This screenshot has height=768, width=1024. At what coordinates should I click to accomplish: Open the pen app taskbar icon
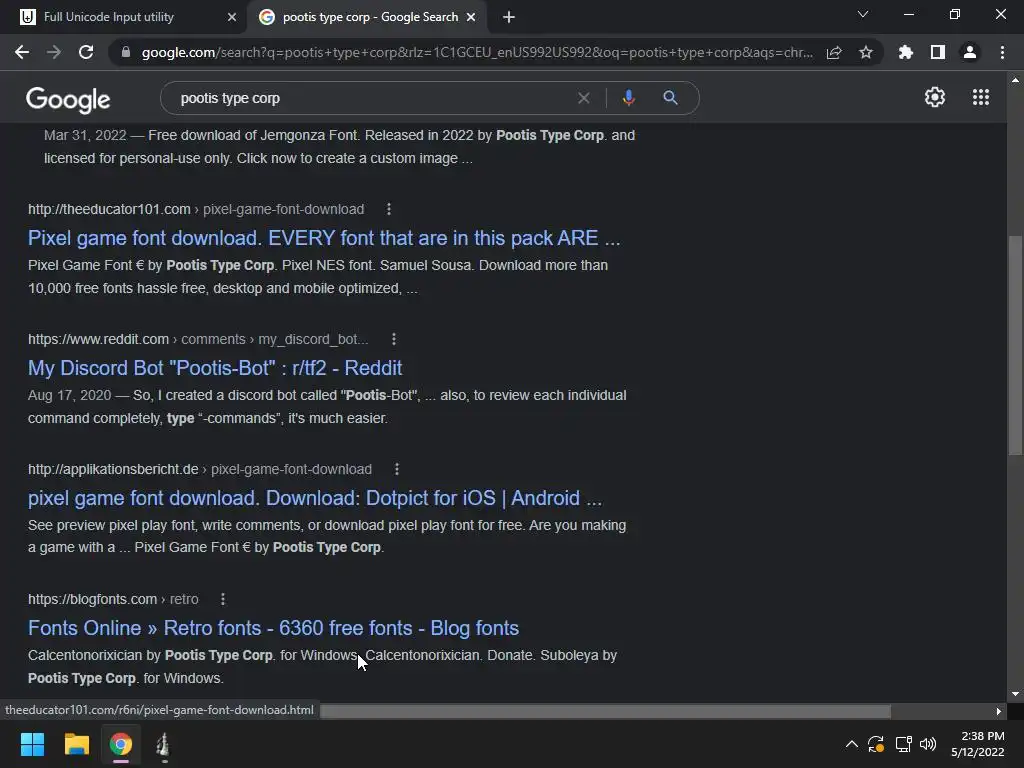[163, 744]
